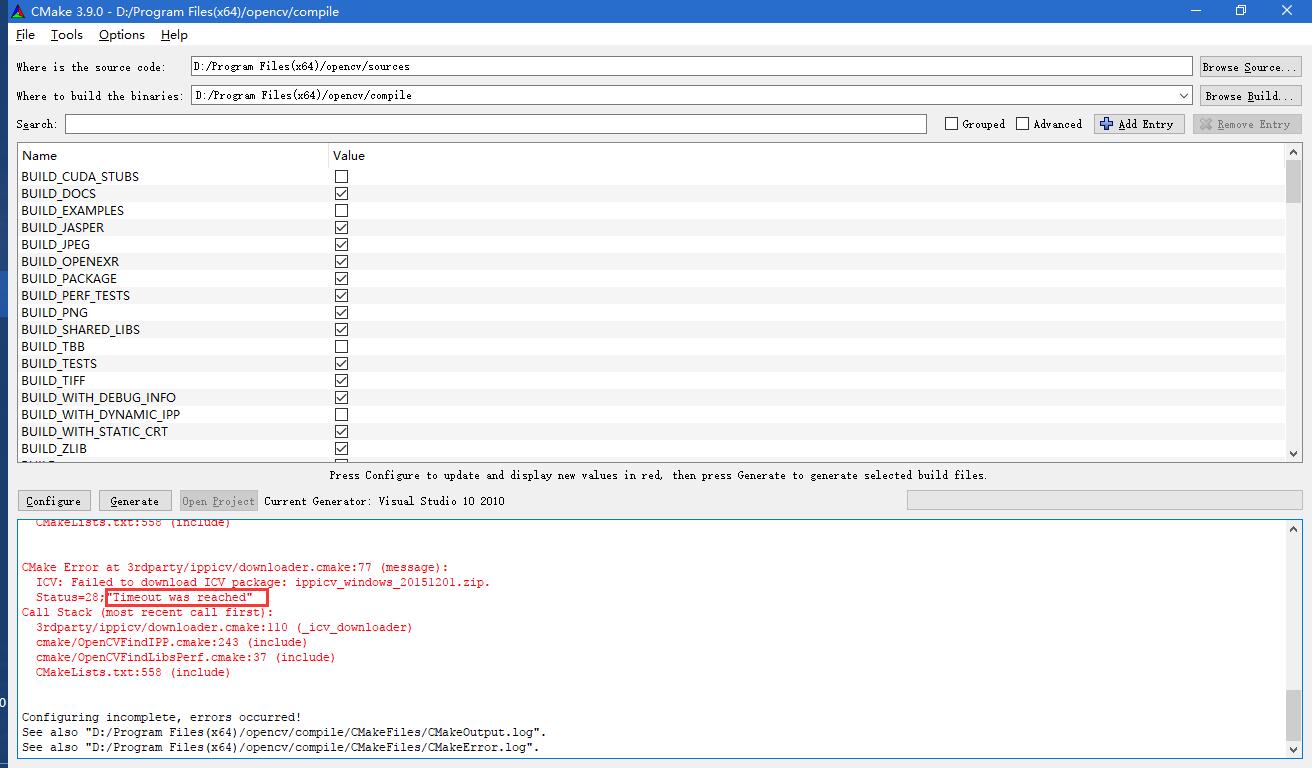Uncheck BUILD_WITH_DEBUG_INFO checkbox
Viewport: 1312px width, 768px height.
[x=341, y=397]
